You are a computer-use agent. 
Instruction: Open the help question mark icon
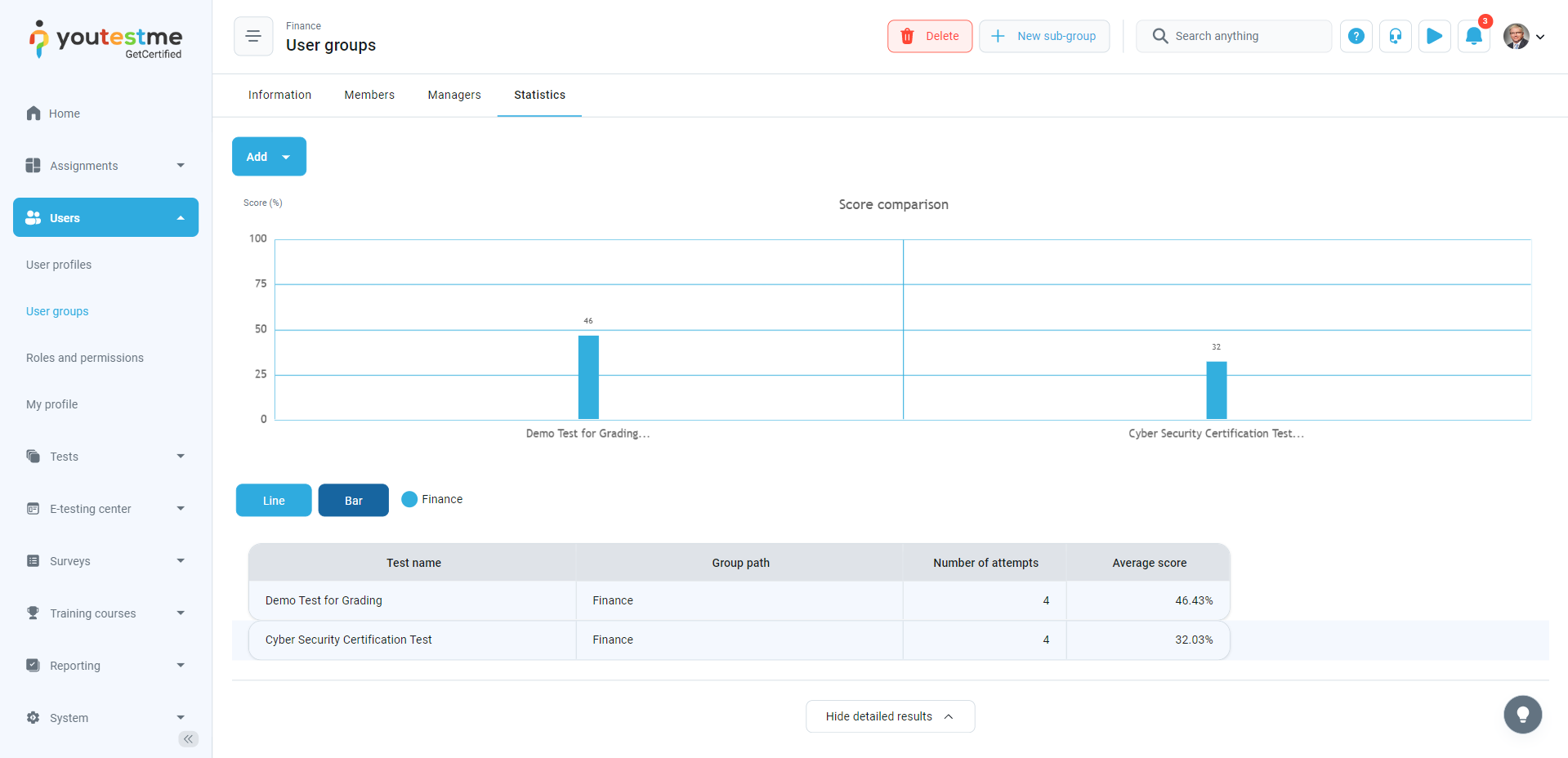pos(1356,37)
